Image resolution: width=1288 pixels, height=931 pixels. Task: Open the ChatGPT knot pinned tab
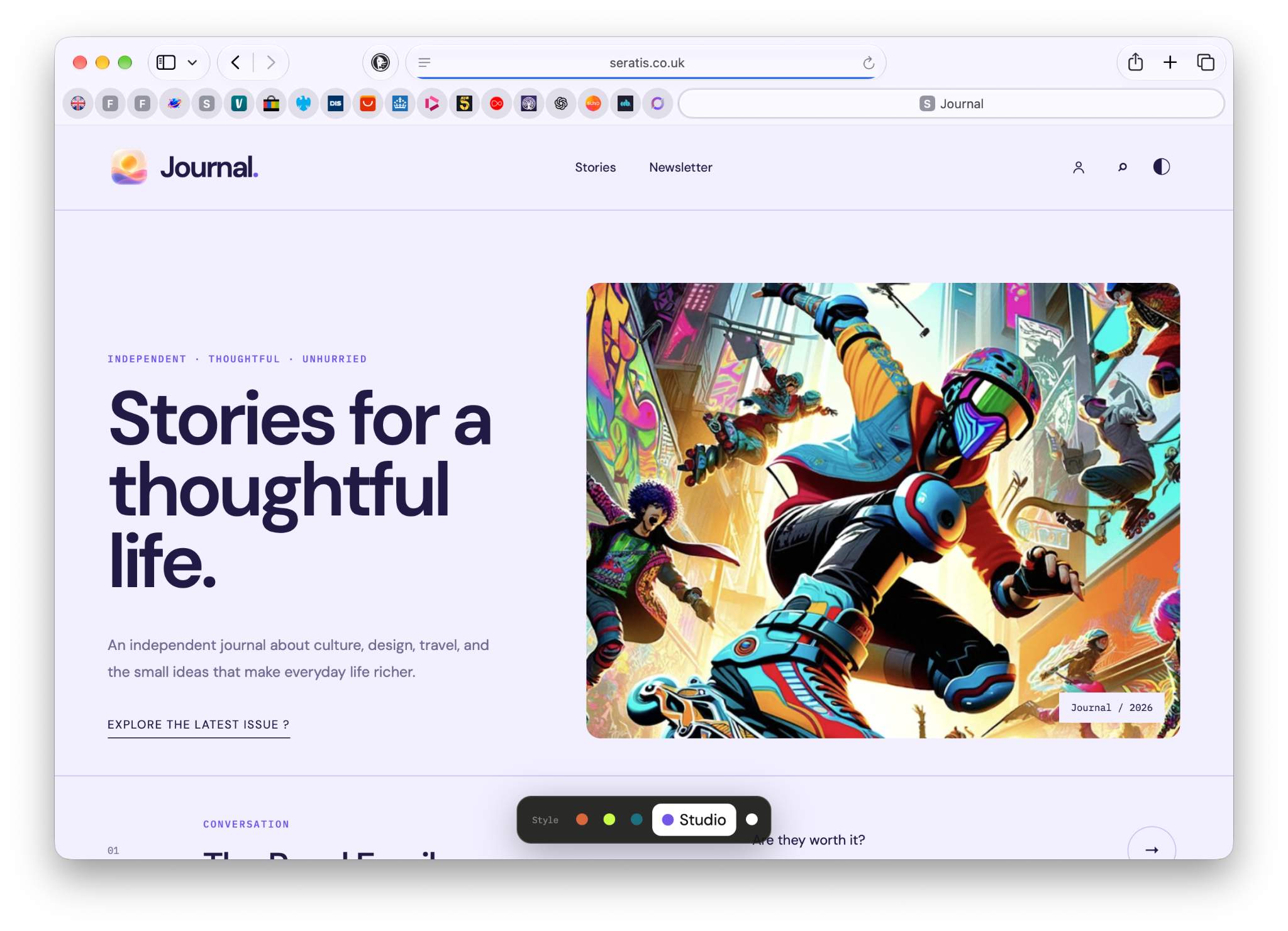(x=561, y=104)
